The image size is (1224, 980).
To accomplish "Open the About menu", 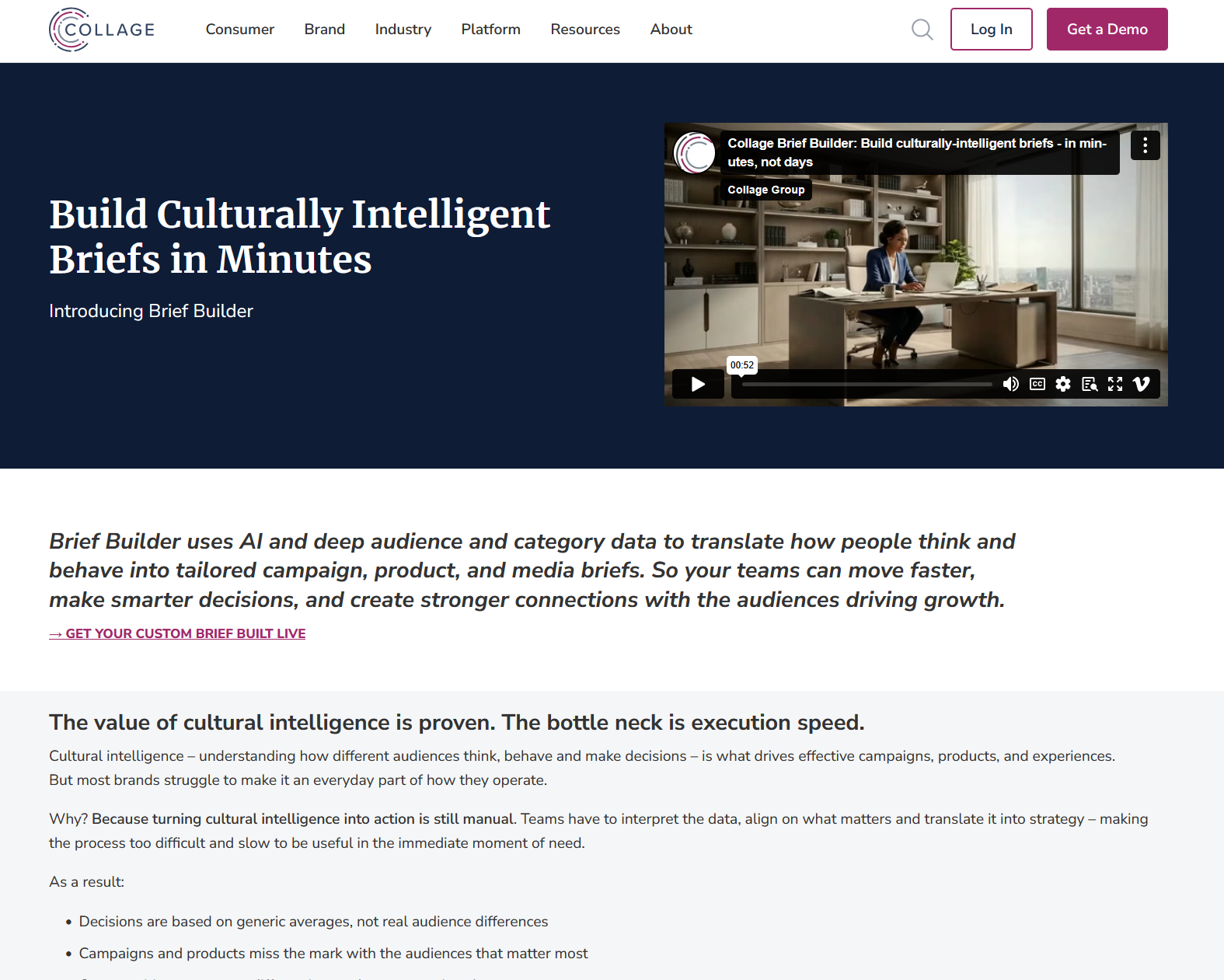I will tap(671, 30).
